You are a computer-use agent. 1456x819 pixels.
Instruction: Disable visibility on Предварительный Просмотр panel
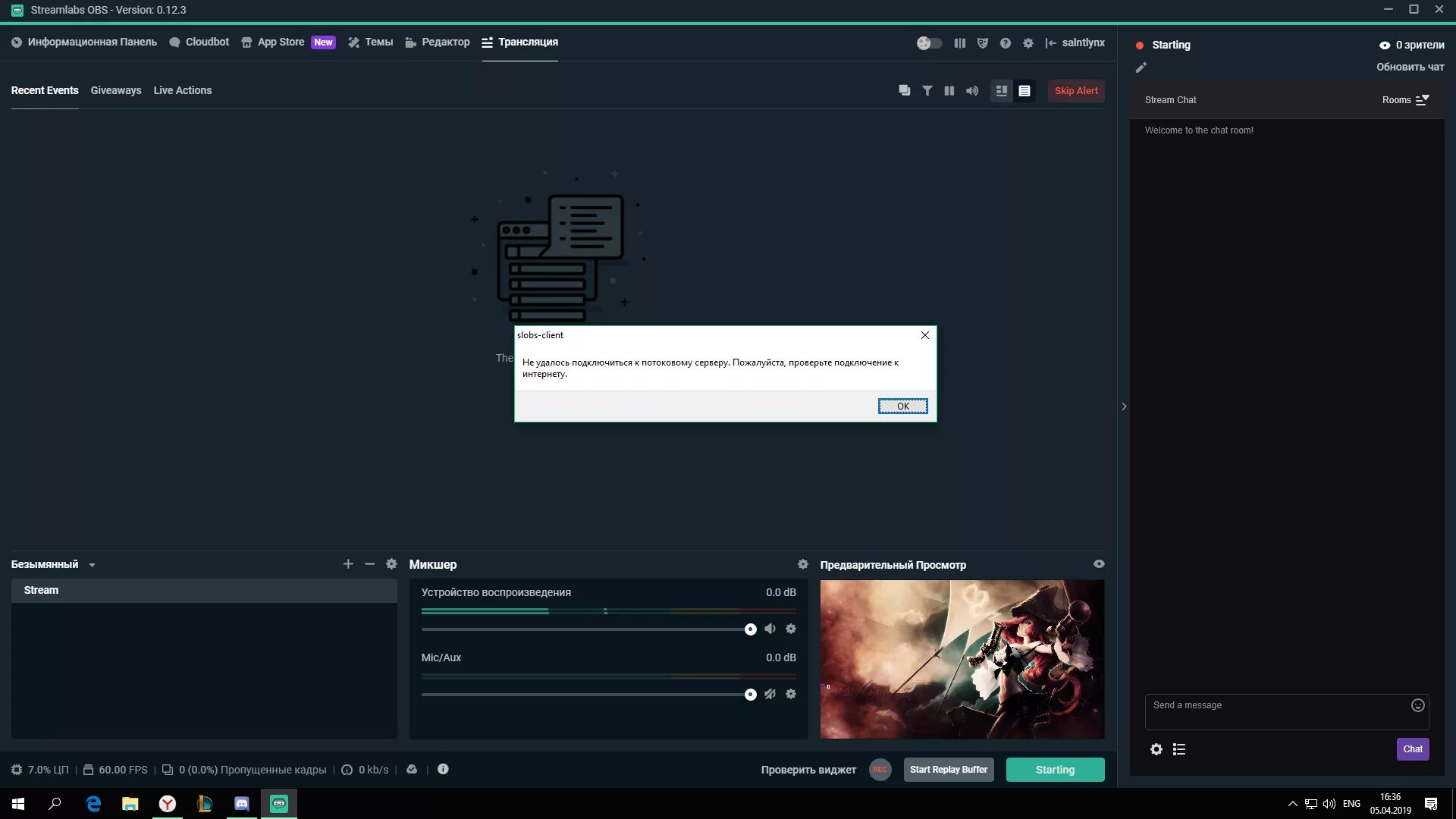coord(1097,563)
